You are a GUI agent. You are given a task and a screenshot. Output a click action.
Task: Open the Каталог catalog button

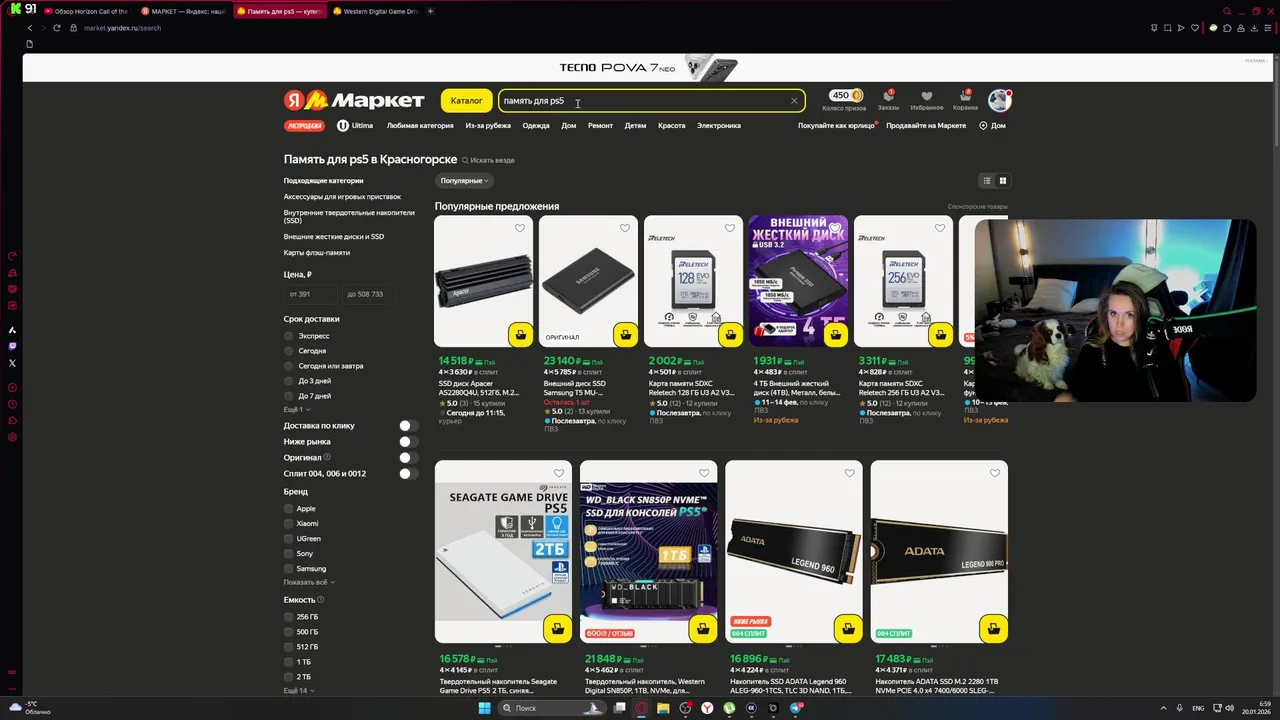pos(466,100)
